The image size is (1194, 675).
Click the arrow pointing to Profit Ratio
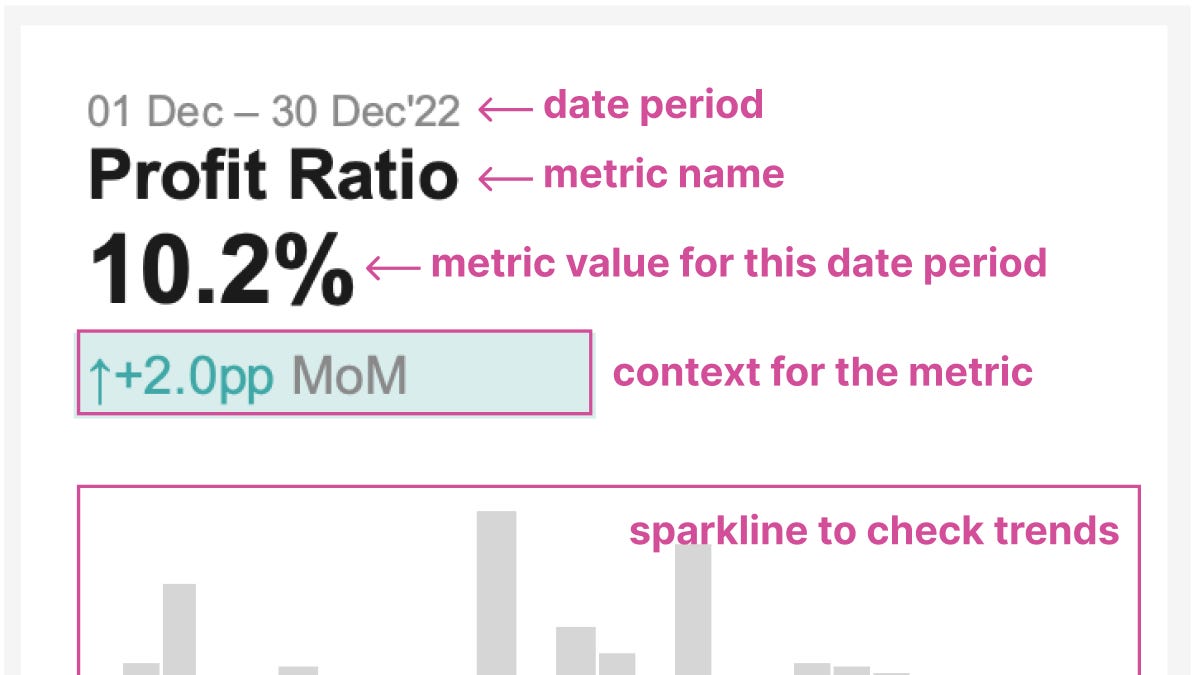point(506,179)
